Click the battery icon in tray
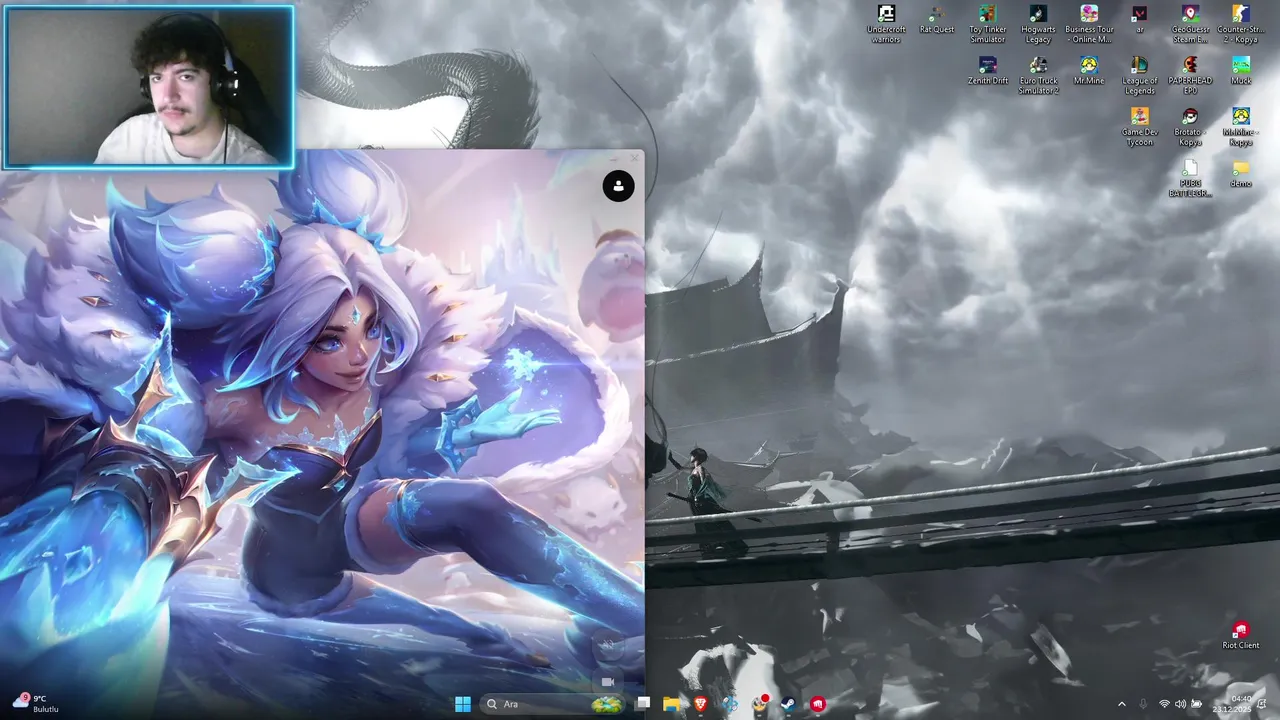Screen dimensions: 1280x720 click(1196, 704)
